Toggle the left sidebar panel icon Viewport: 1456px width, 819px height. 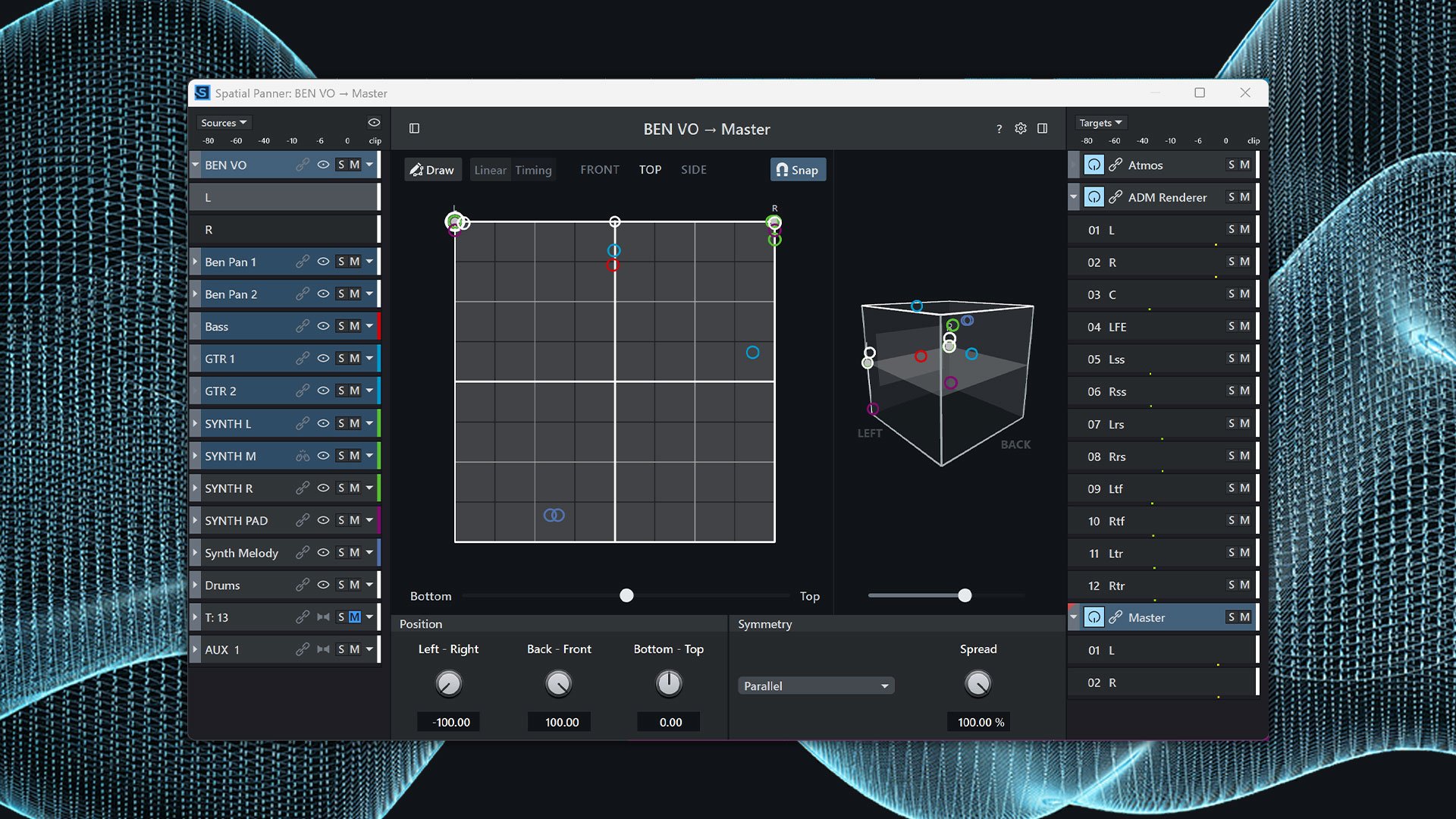[414, 129]
